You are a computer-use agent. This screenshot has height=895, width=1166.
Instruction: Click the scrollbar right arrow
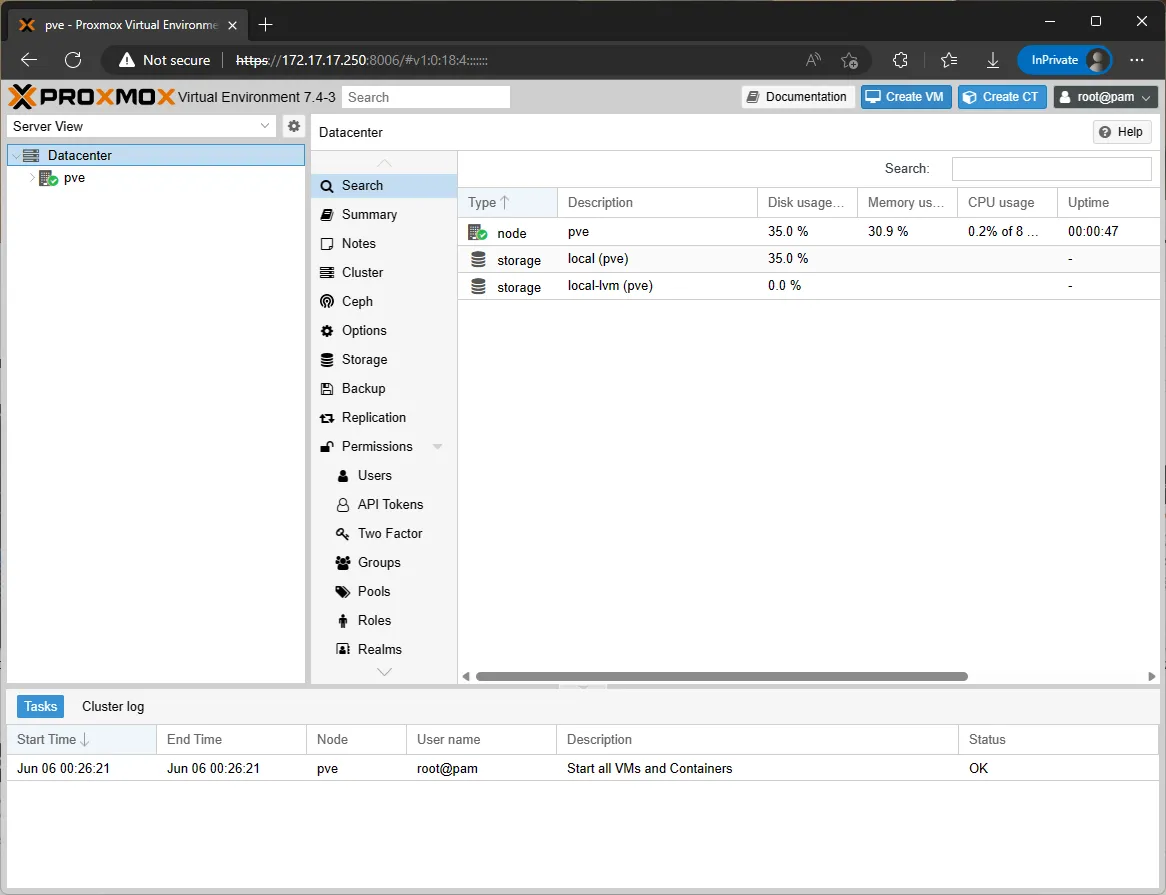click(1152, 676)
